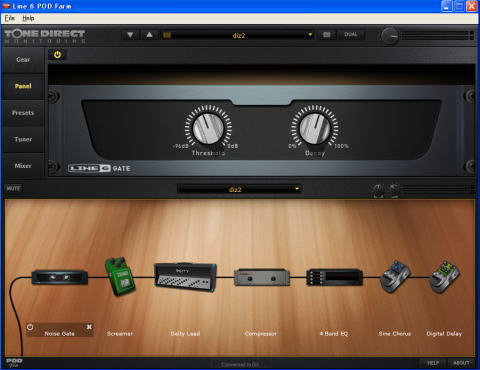
Task: Select the Noise Gate rack unit in signal chain
Action: point(60,277)
